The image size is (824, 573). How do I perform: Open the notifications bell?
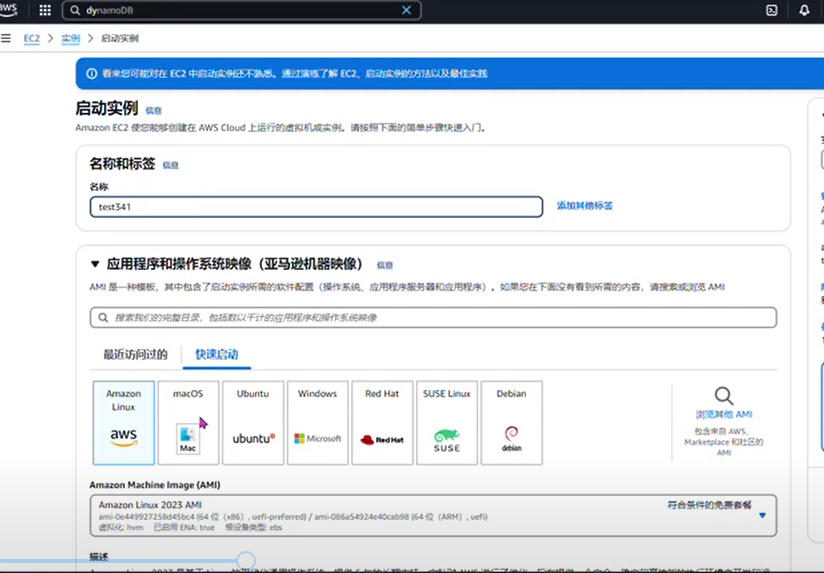tap(804, 10)
